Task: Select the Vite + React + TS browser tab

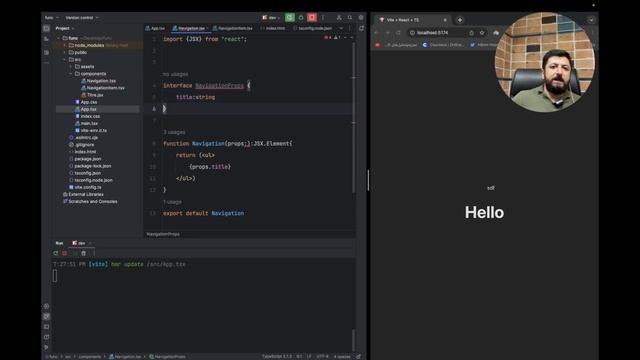Action: tap(412, 20)
